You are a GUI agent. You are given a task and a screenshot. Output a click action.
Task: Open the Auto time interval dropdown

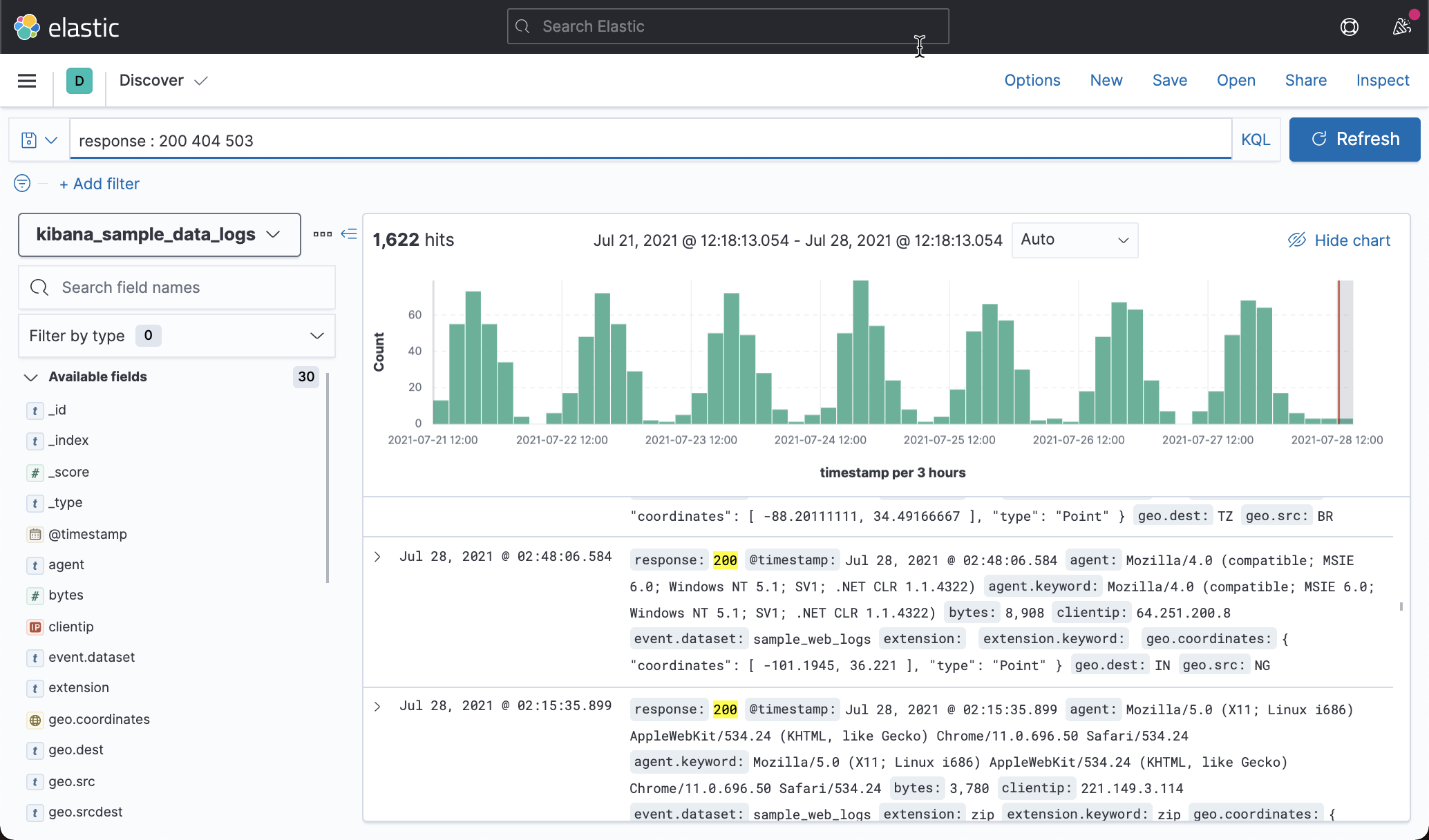coord(1074,240)
